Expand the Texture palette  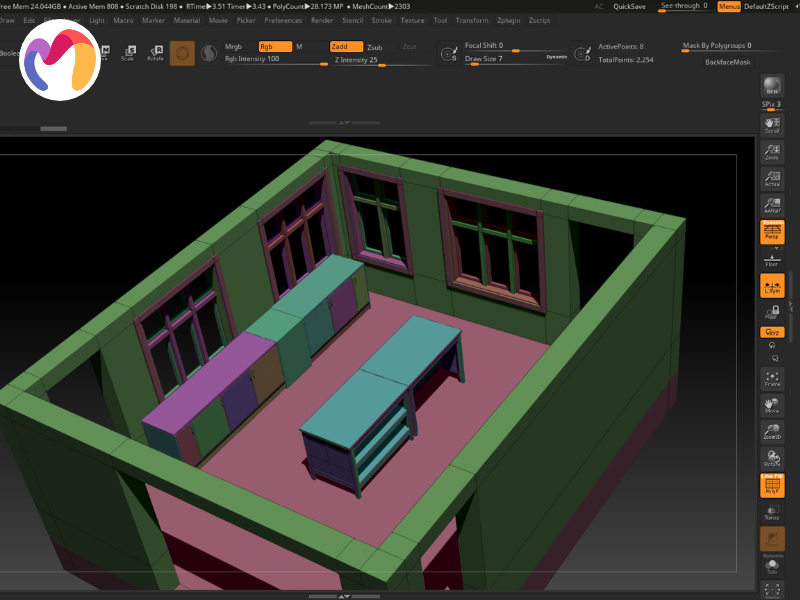412,20
